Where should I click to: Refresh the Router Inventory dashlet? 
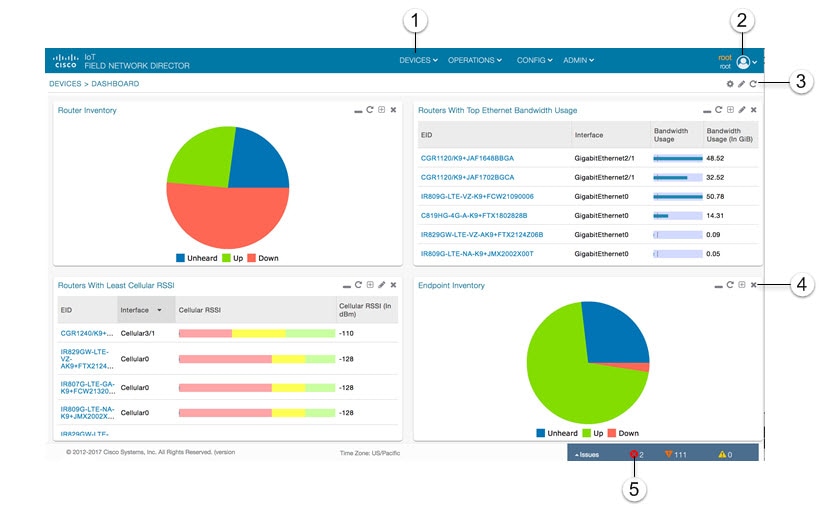370,110
